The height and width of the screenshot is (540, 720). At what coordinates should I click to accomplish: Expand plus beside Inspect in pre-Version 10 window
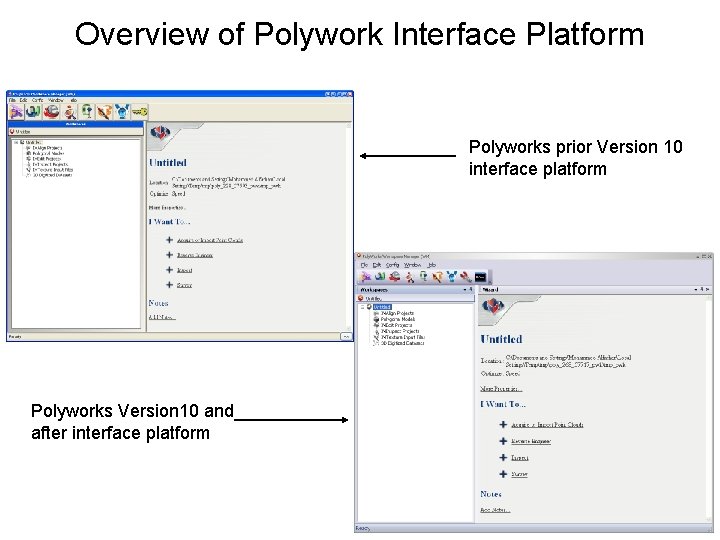point(169,270)
